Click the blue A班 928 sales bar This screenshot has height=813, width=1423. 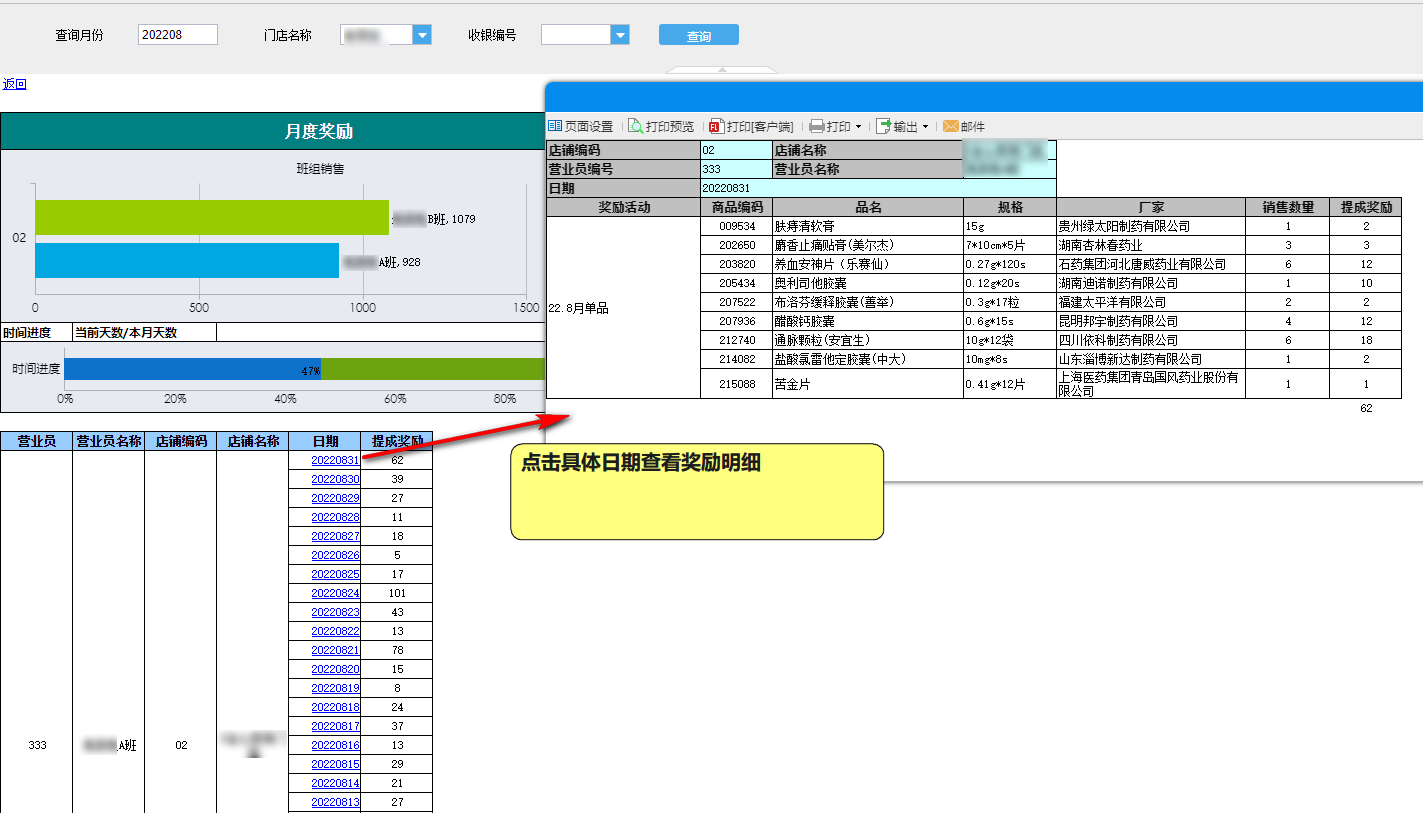[187, 260]
